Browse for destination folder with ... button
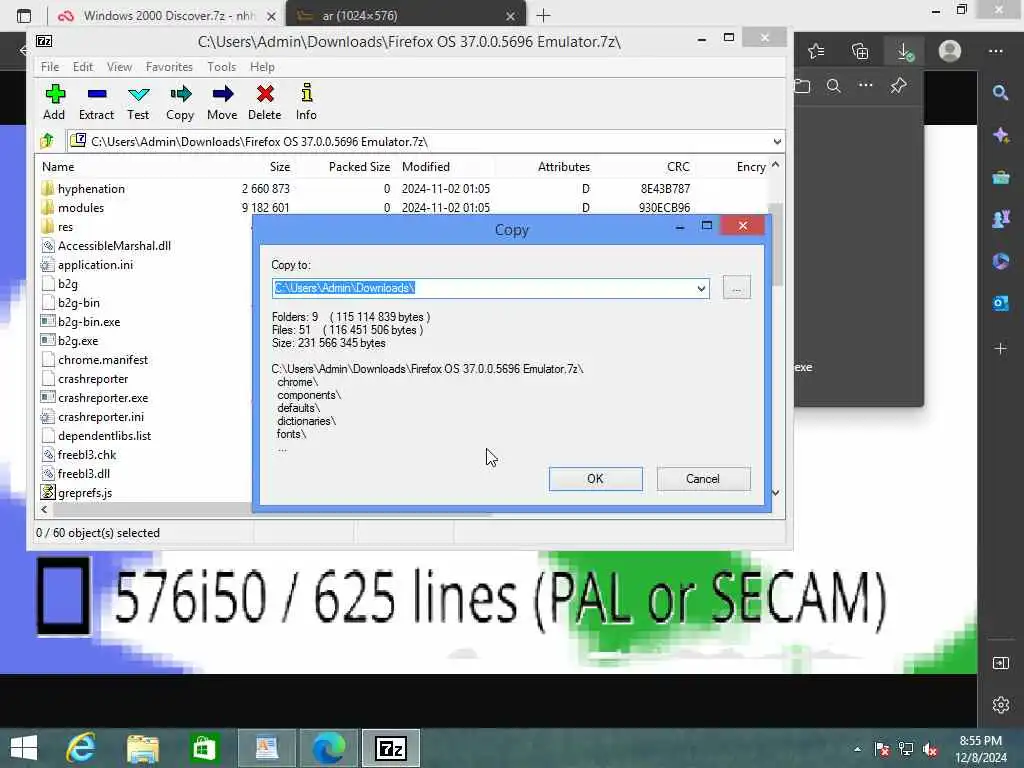Image resolution: width=1024 pixels, height=768 pixels. click(737, 287)
